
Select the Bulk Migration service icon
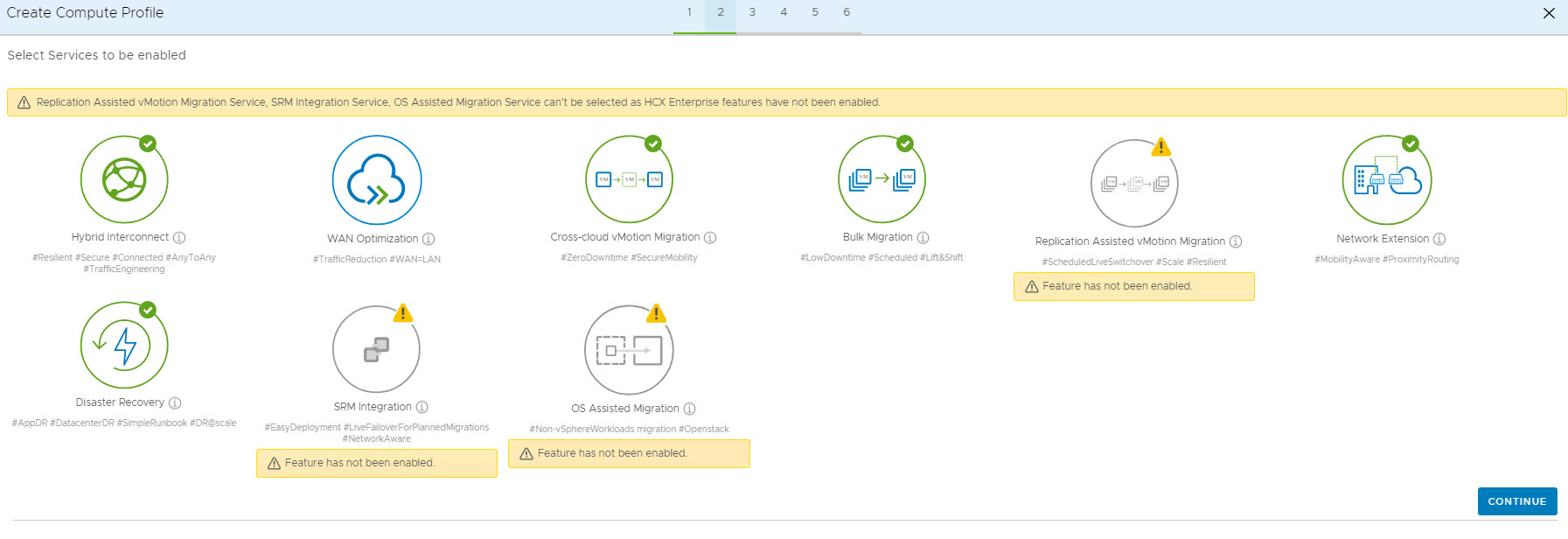point(882,179)
